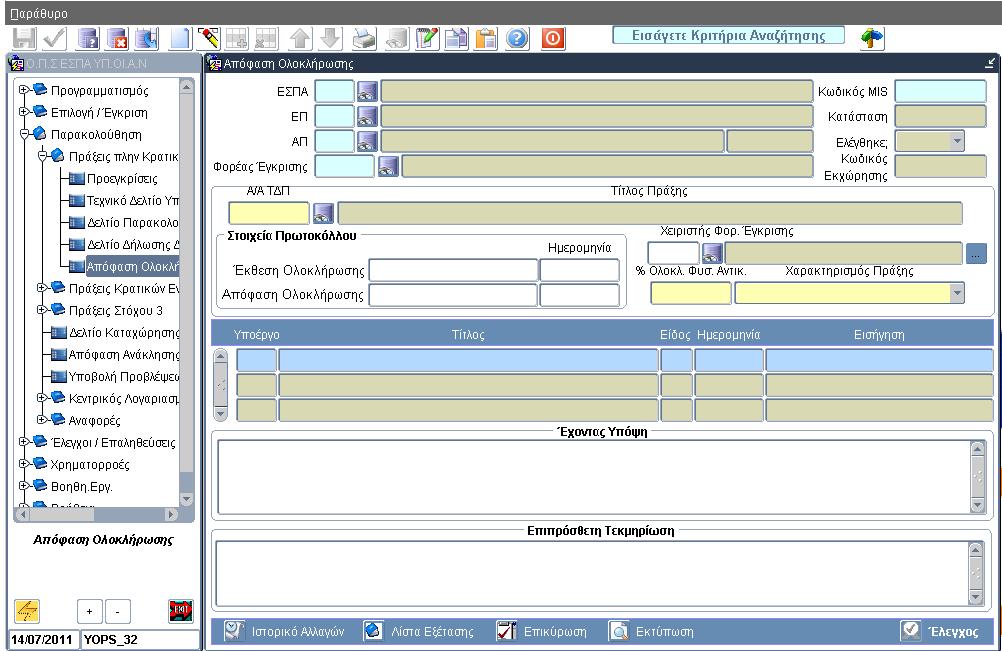Select Τεχνικό Δελτίο tree item

click(133, 201)
